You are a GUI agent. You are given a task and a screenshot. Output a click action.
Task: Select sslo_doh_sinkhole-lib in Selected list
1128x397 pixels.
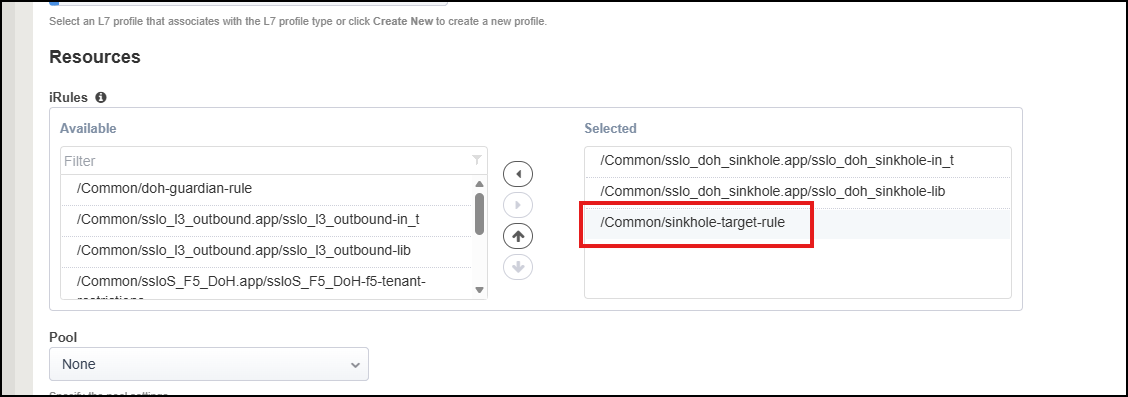pyautogui.click(x=797, y=192)
